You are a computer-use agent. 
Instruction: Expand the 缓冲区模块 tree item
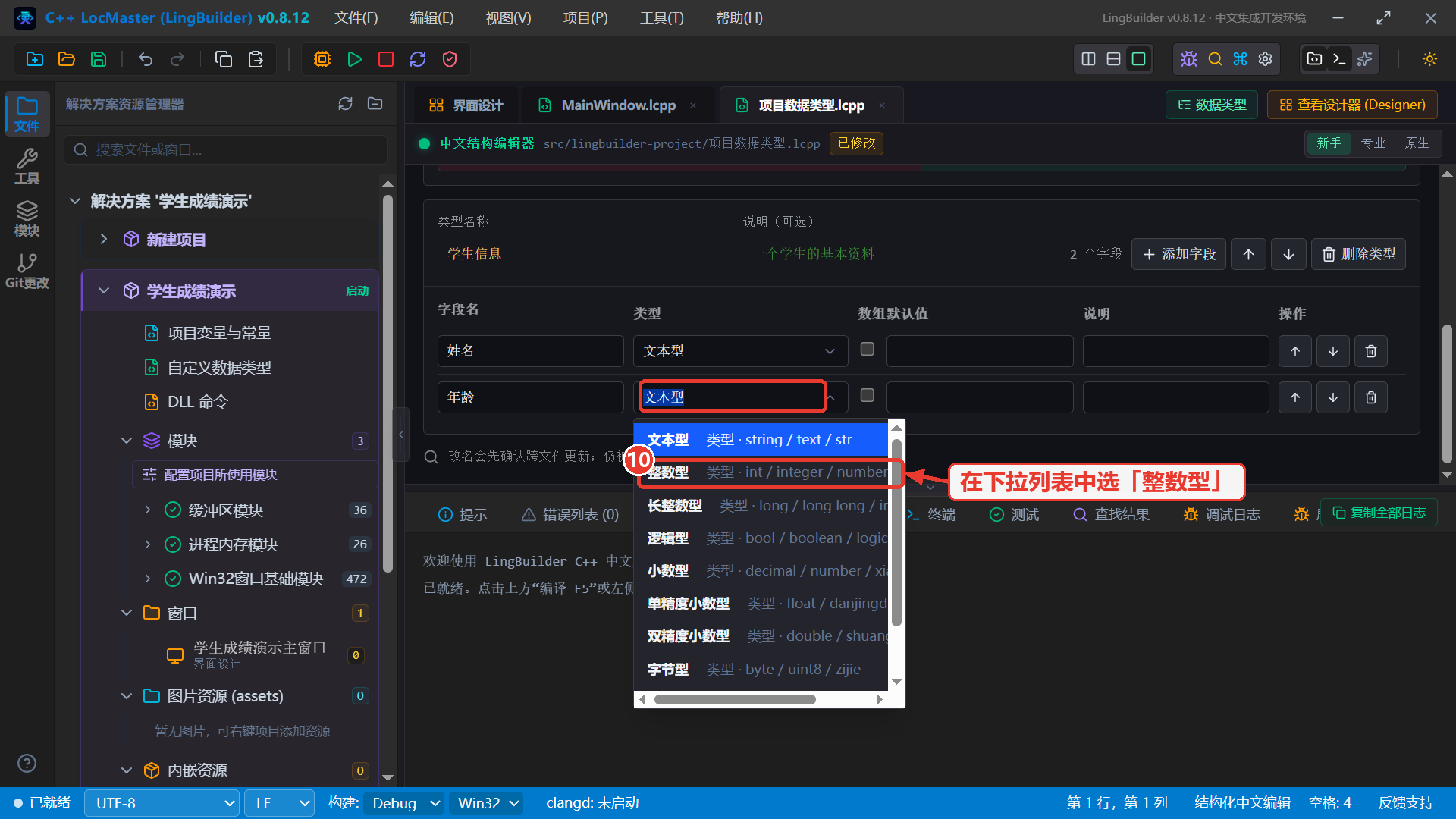[x=148, y=510]
